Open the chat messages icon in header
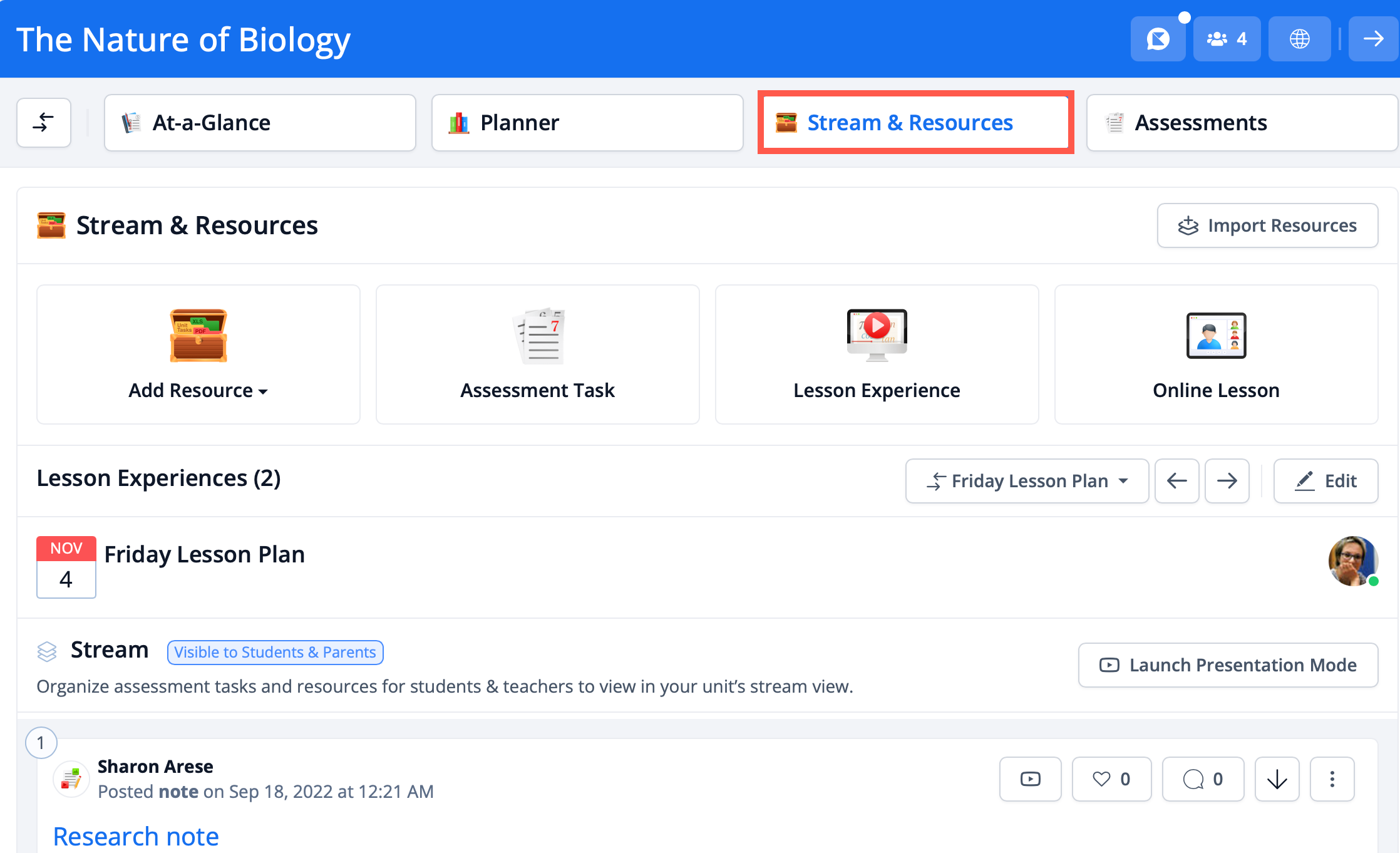This screenshot has height=853, width=1400. 1158,39
